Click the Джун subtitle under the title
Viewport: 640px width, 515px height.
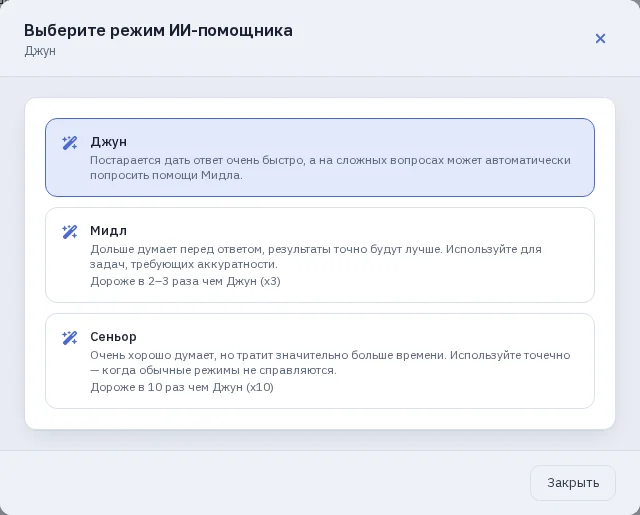tap(40, 51)
